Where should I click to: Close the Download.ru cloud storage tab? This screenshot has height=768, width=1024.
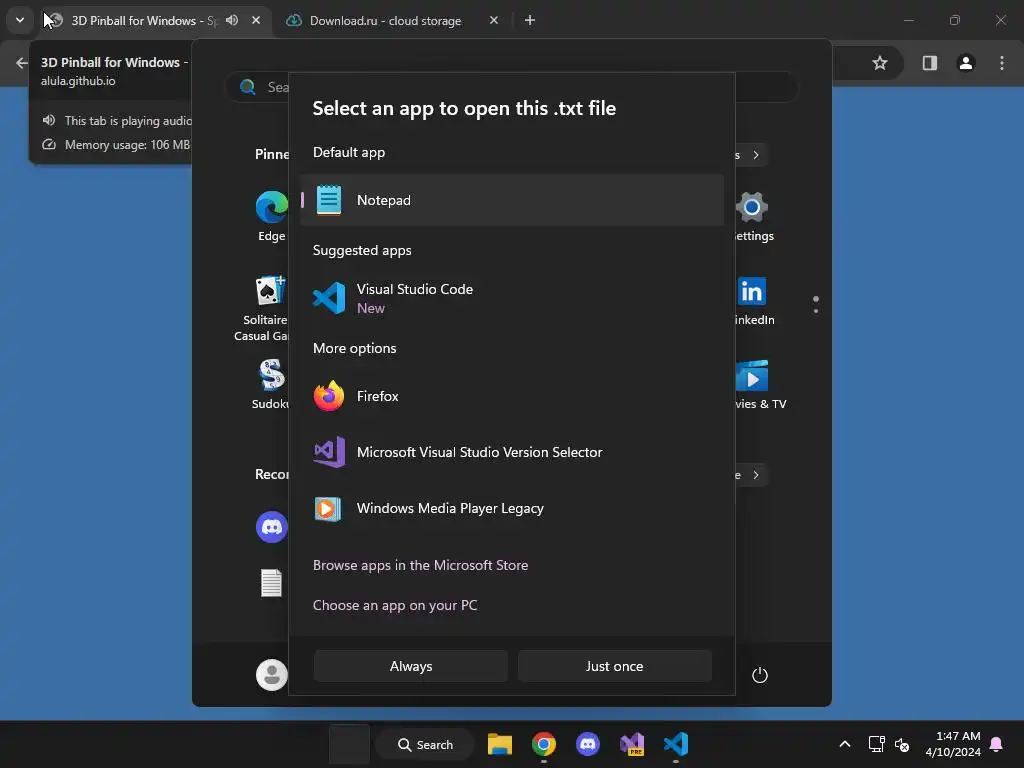tap(494, 20)
